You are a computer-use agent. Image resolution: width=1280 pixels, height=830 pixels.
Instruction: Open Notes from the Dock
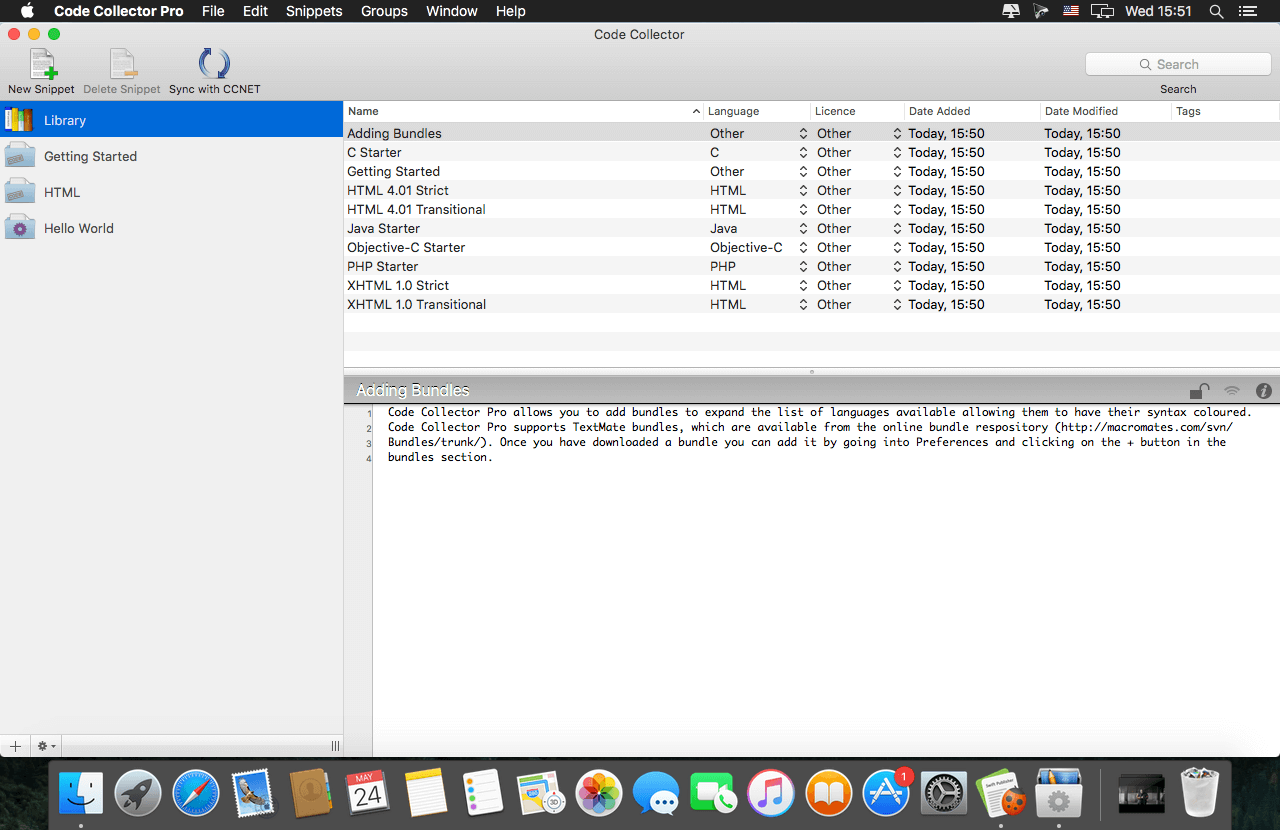[425, 794]
